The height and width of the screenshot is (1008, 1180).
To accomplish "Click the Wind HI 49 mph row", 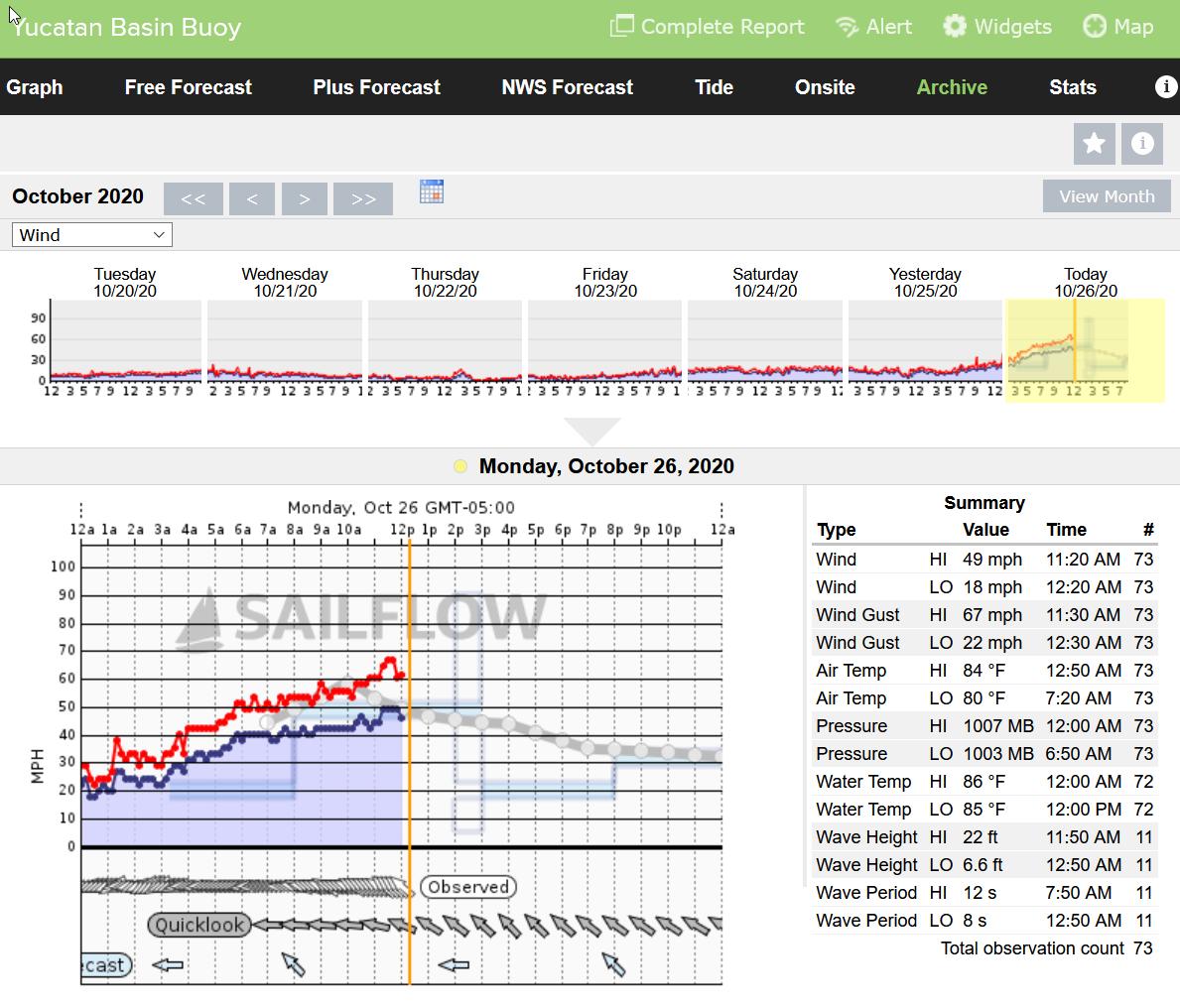I will pyautogui.click(x=984, y=560).
